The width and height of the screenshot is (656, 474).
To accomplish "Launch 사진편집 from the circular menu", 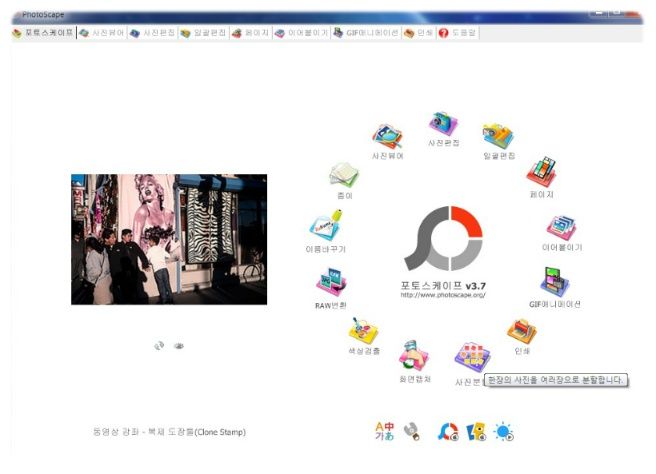I will point(443,124).
